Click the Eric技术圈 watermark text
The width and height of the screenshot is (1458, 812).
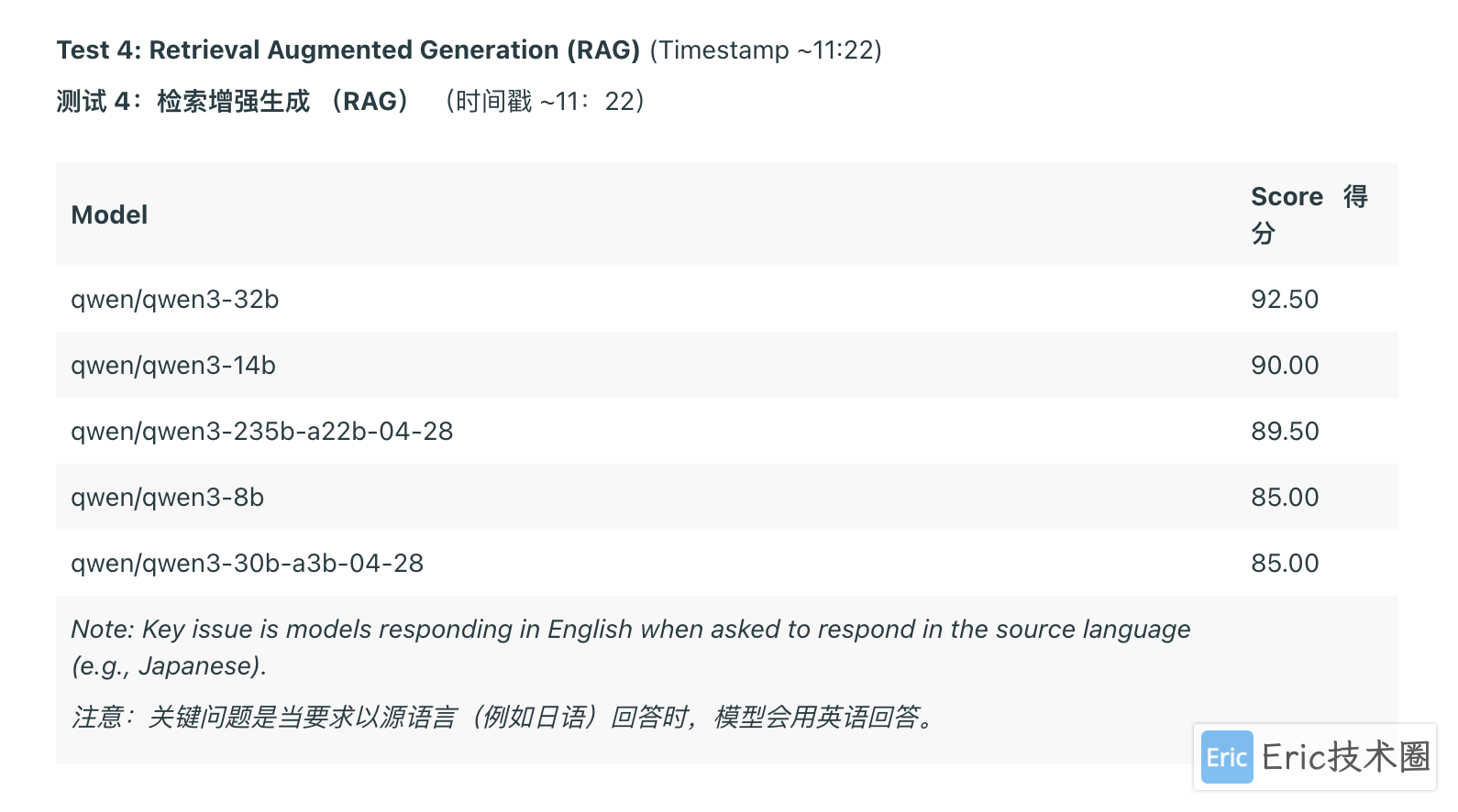(1345, 757)
